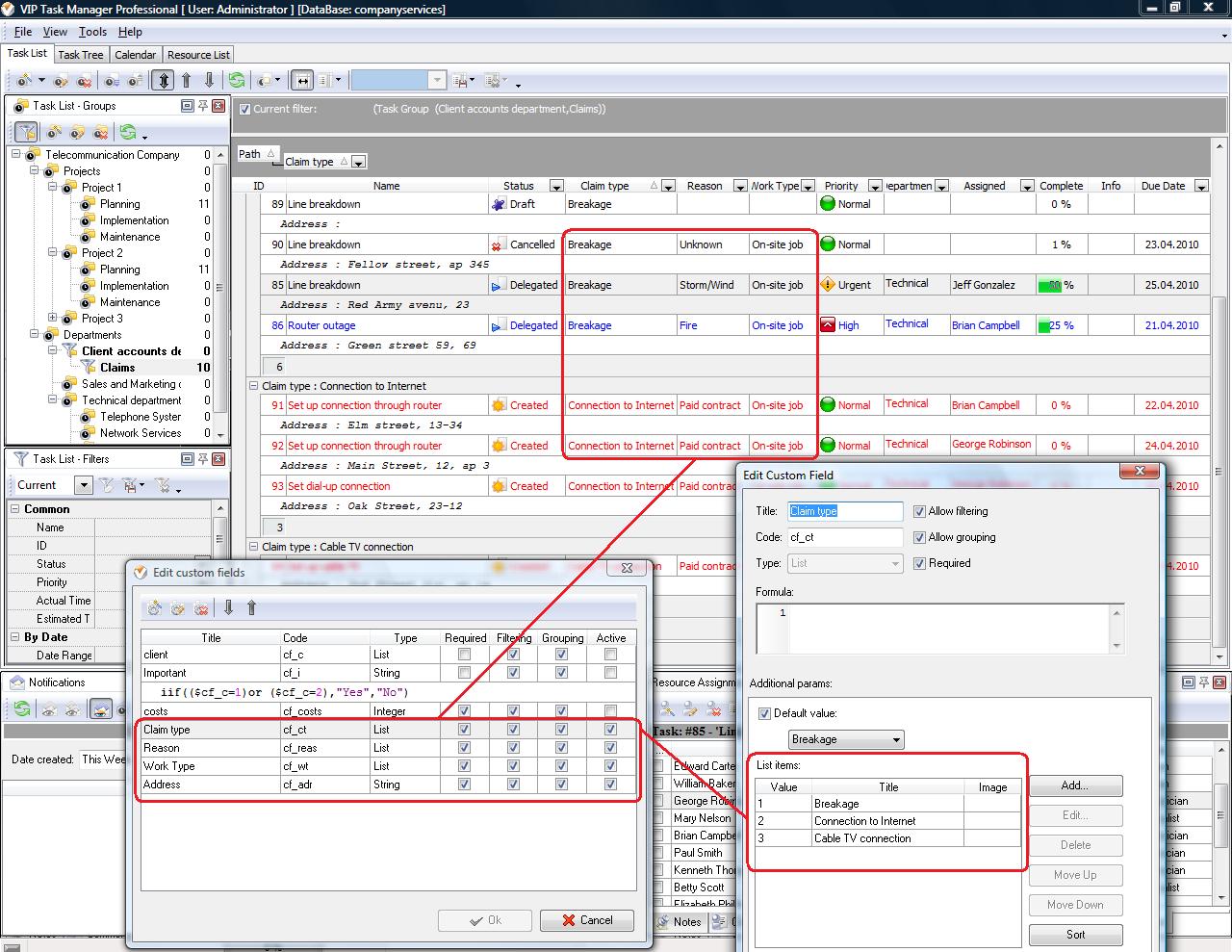The height and width of the screenshot is (952, 1232).
Task: Toggle the Current filter checkbox
Action: (x=244, y=109)
